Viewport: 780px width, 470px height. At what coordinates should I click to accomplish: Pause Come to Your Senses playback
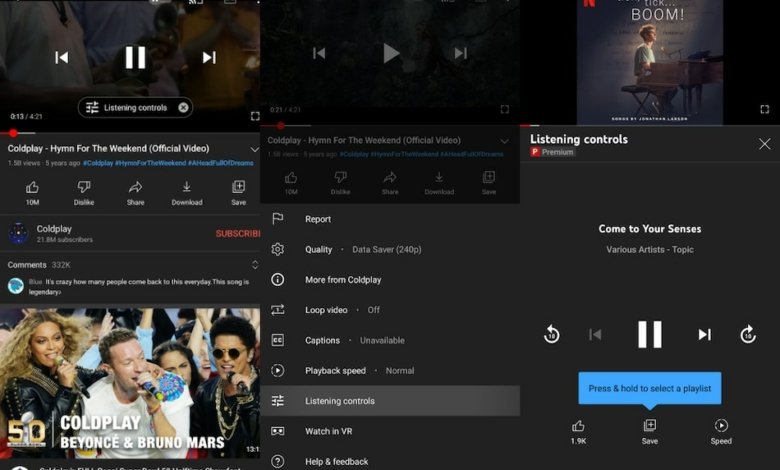[650, 334]
